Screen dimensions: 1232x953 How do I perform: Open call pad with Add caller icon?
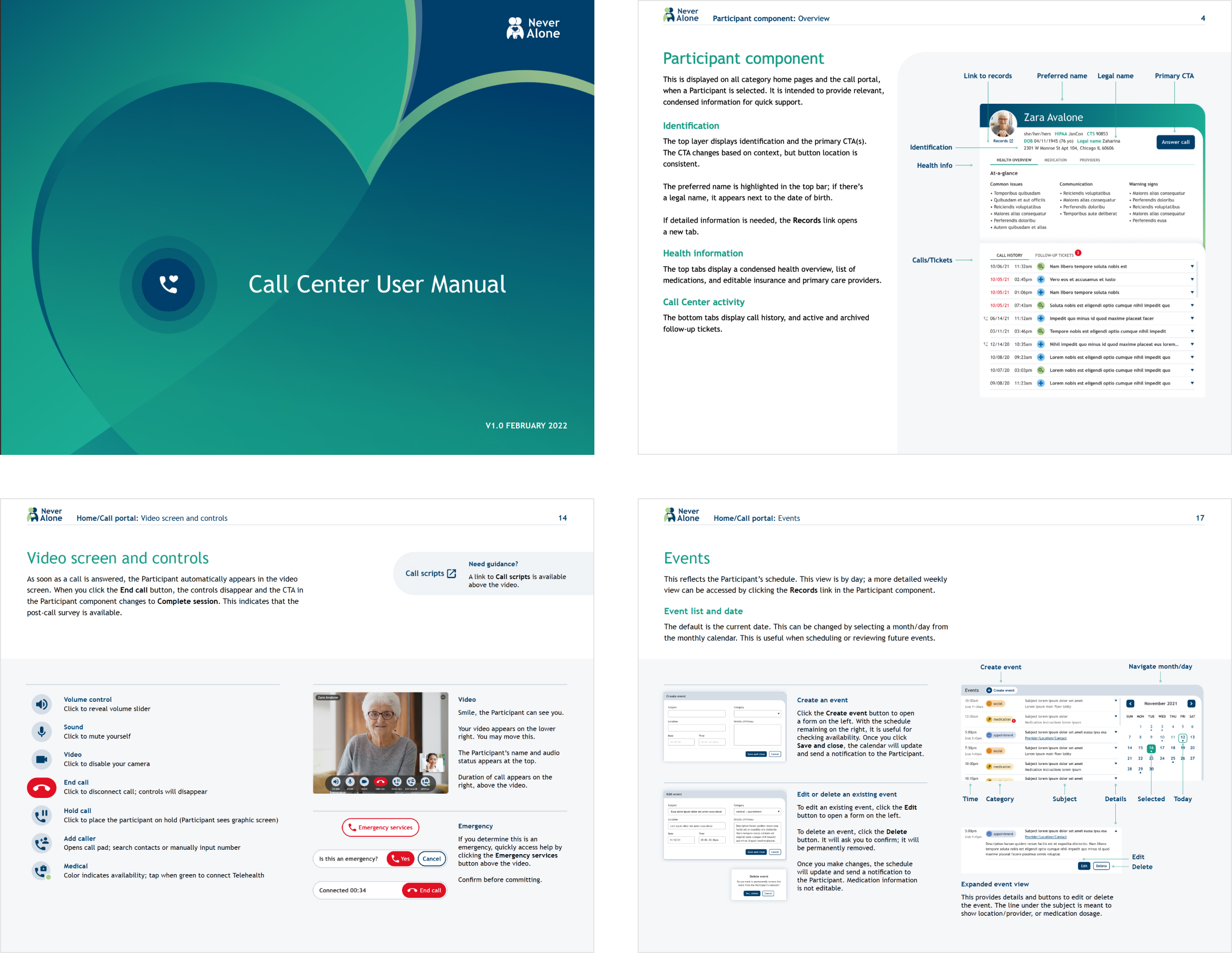[41, 843]
